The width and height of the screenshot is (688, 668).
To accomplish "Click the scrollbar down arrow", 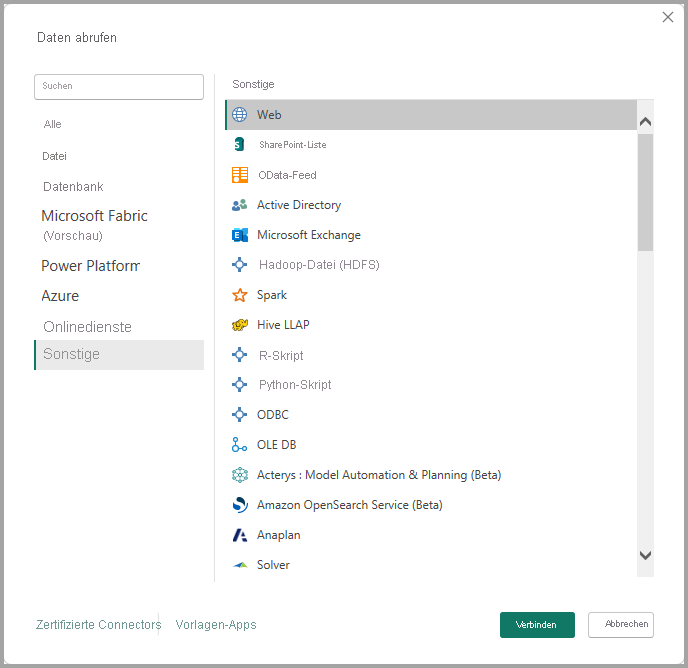I will point(645,555).
